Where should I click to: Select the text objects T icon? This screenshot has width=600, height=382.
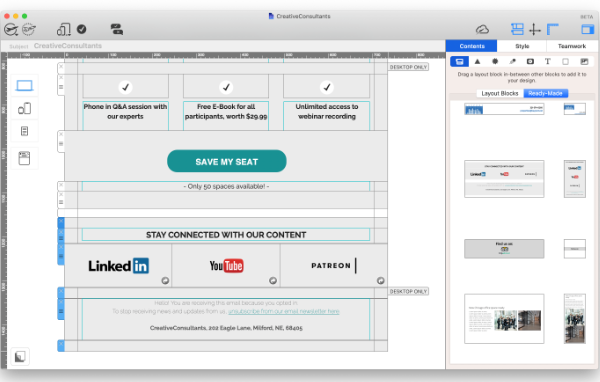point(548,61)
